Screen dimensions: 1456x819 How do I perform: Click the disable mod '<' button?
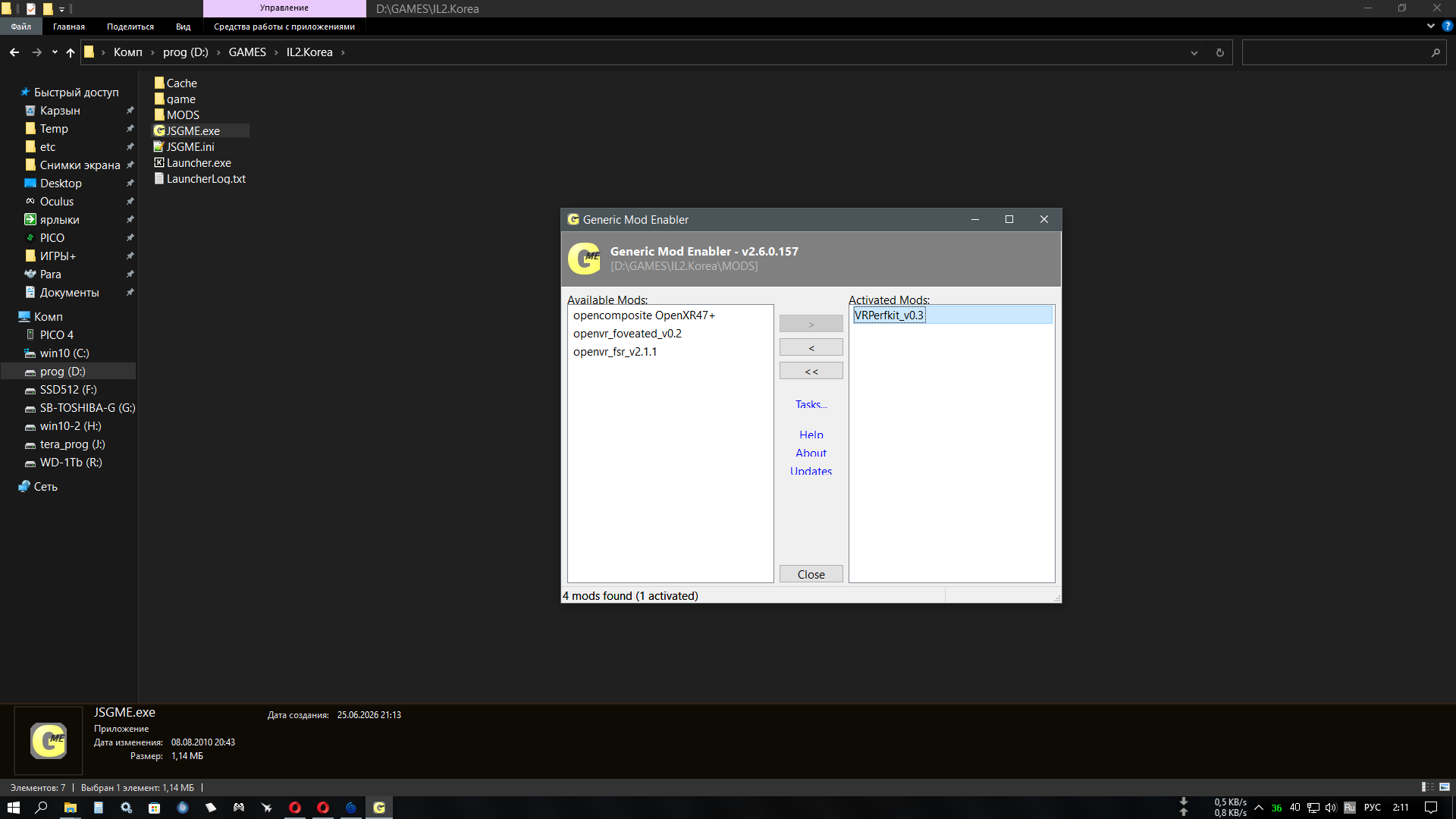pyautogui.click(x=811, y=347)
